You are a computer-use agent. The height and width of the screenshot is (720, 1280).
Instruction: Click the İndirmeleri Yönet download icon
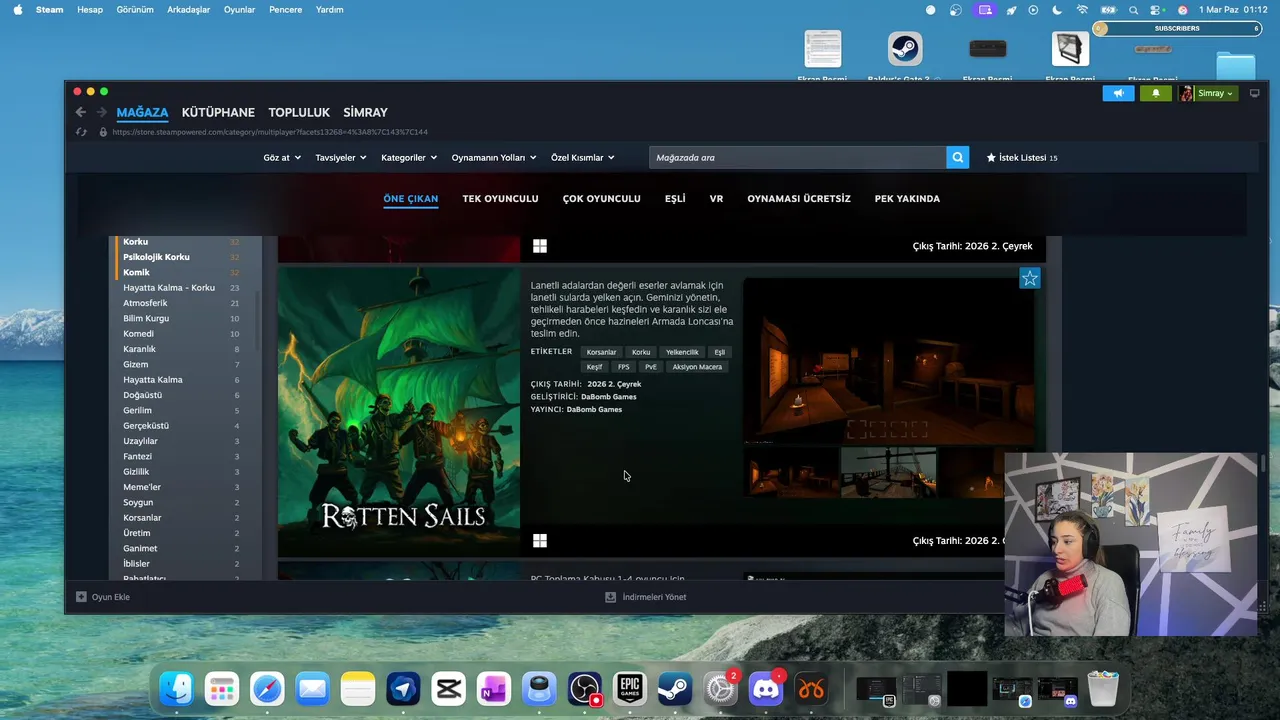(x=610, y=597)
